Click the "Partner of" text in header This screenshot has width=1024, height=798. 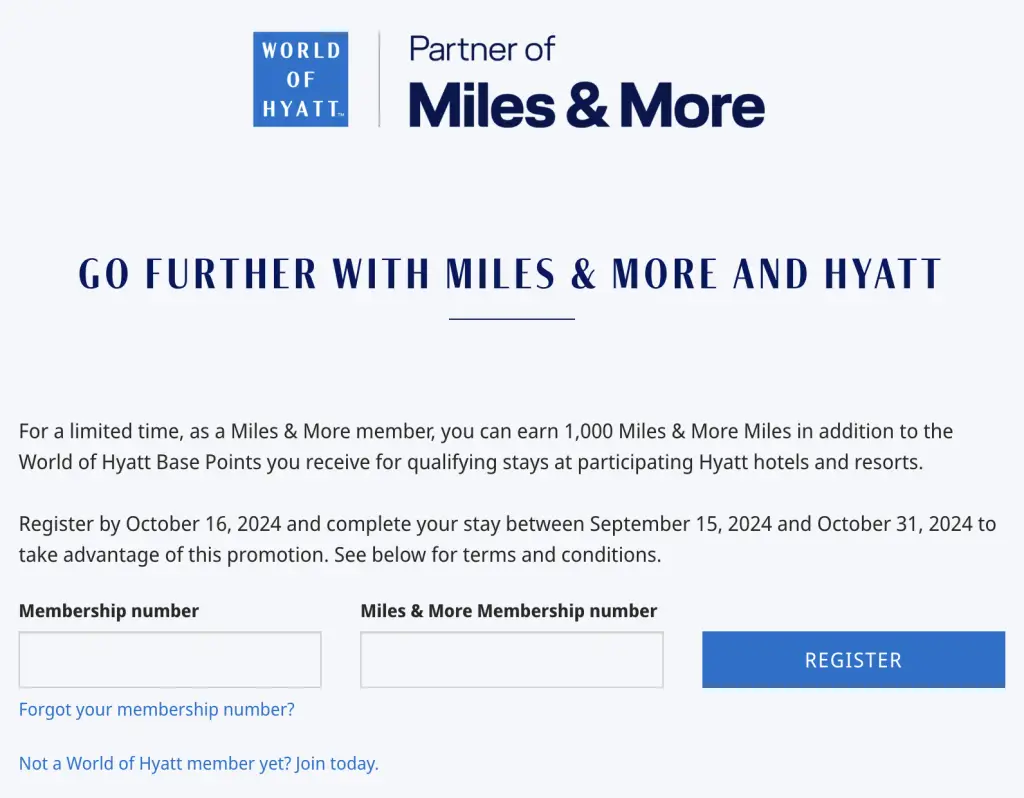pyautogui.click(x=482, y=48)
